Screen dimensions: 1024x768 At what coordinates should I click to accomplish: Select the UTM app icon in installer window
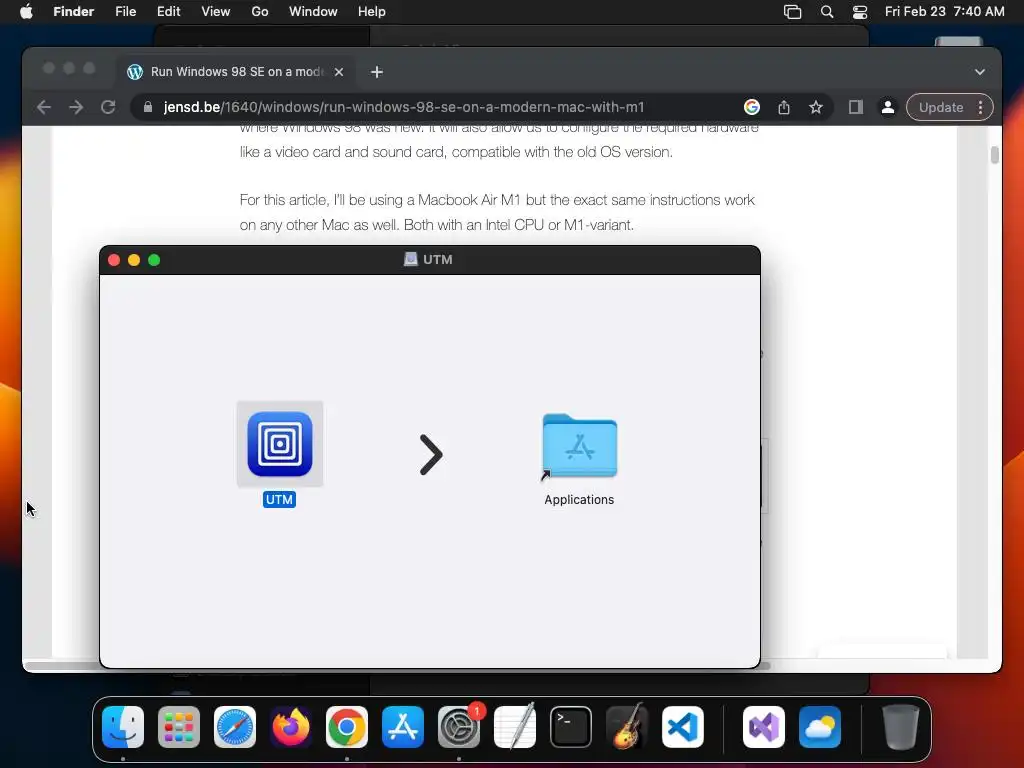tap(280, 444)
